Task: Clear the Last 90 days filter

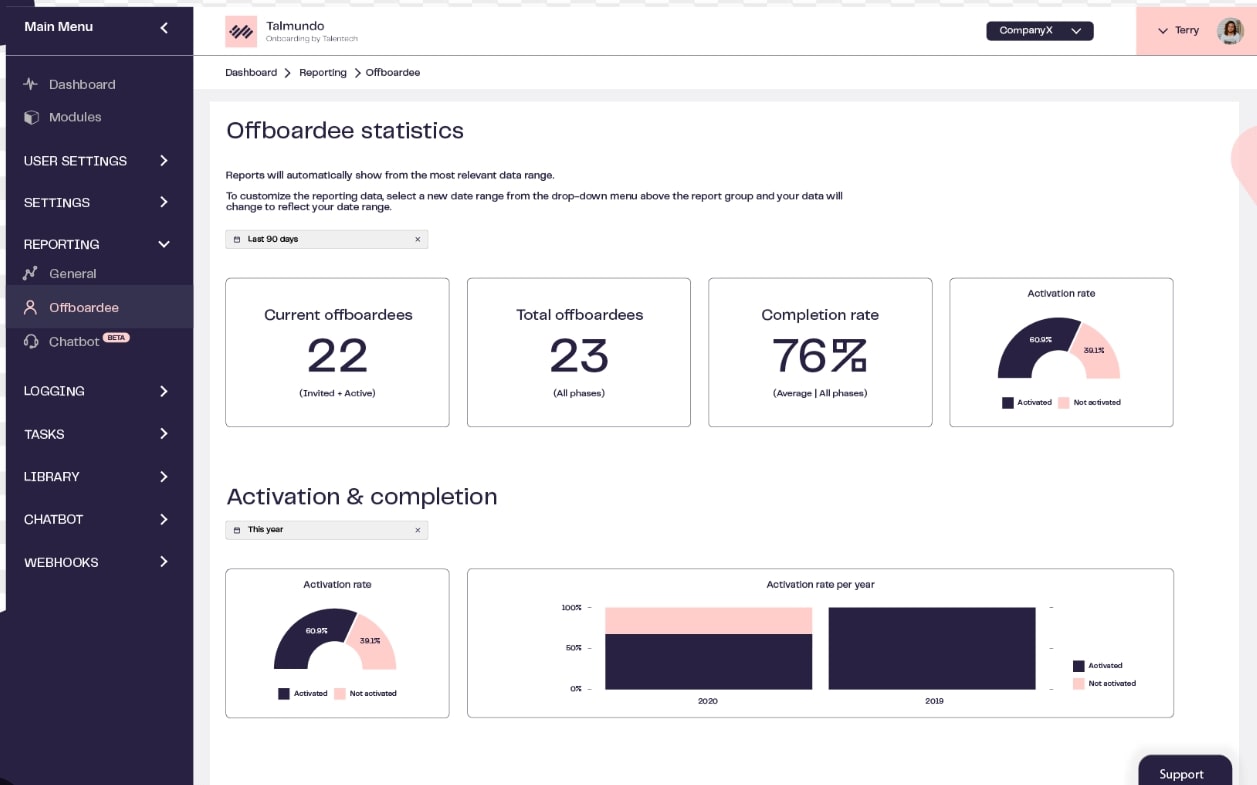Action: pyautogui.click(x=418, y=239)
